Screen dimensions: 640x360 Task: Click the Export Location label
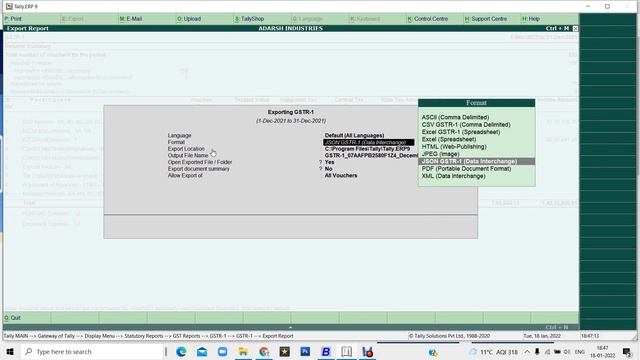186,149
